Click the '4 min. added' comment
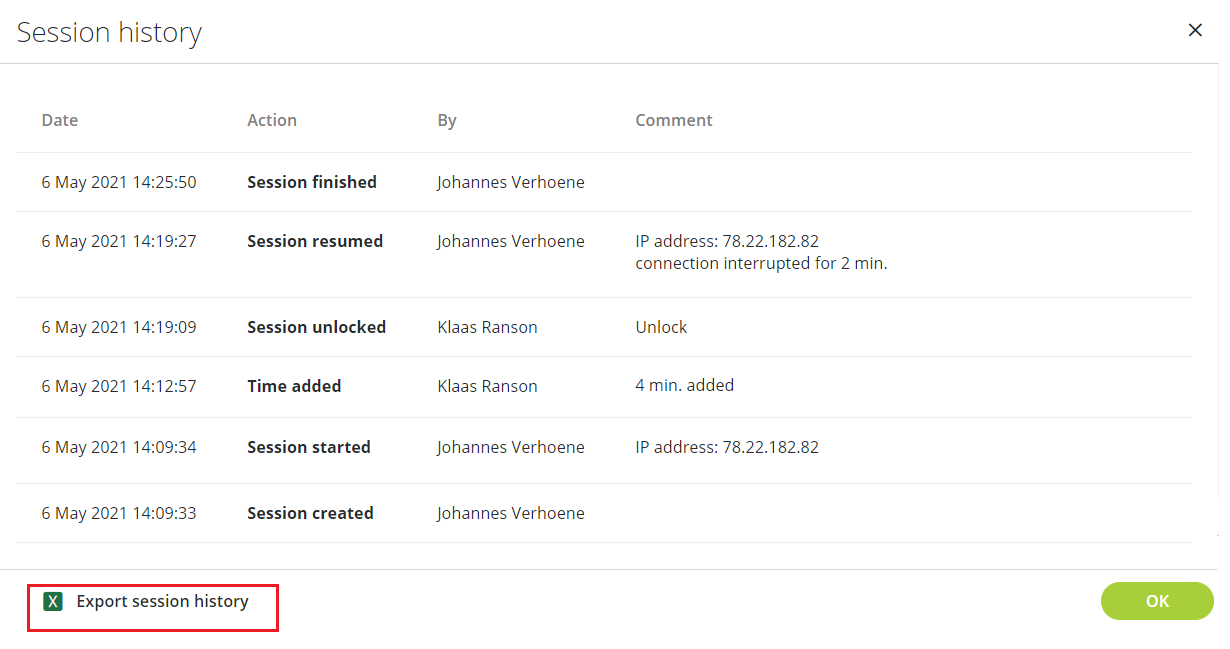 (x=685, y=385)
